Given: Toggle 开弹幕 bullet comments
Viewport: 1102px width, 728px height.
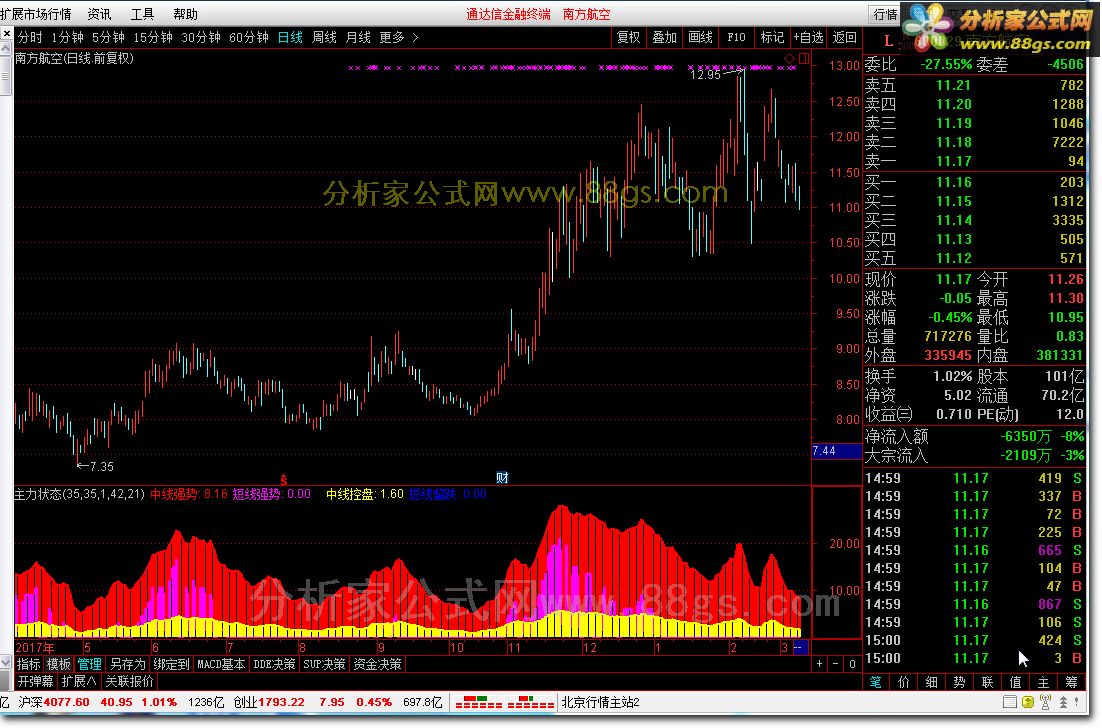Looking at the screenshot, I should coord(35,681).
